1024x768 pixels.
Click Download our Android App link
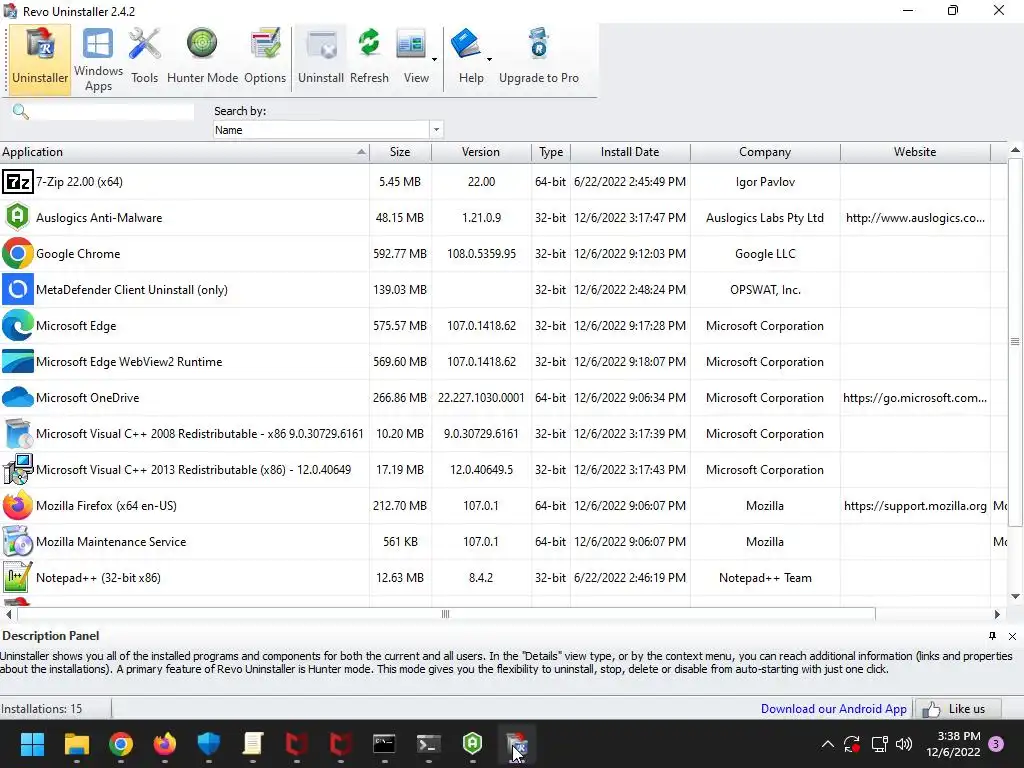coord(833,709)
